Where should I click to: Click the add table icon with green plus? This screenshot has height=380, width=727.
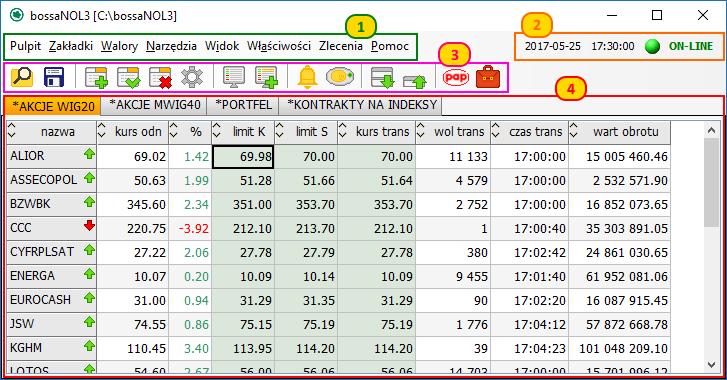click(x=96, y=77)
